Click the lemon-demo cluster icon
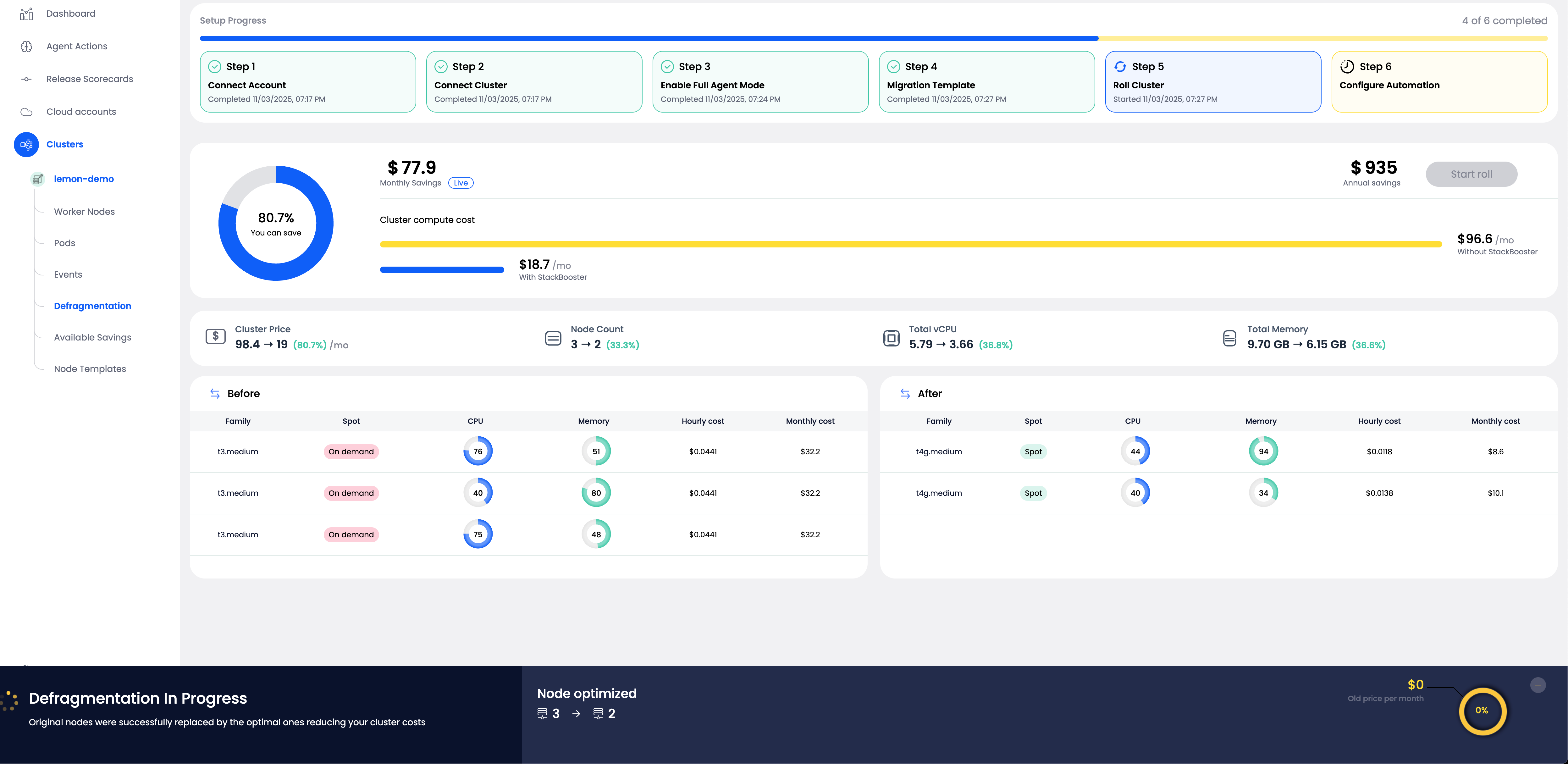Viewport: 1568px width, 764px height. point(38,179)
